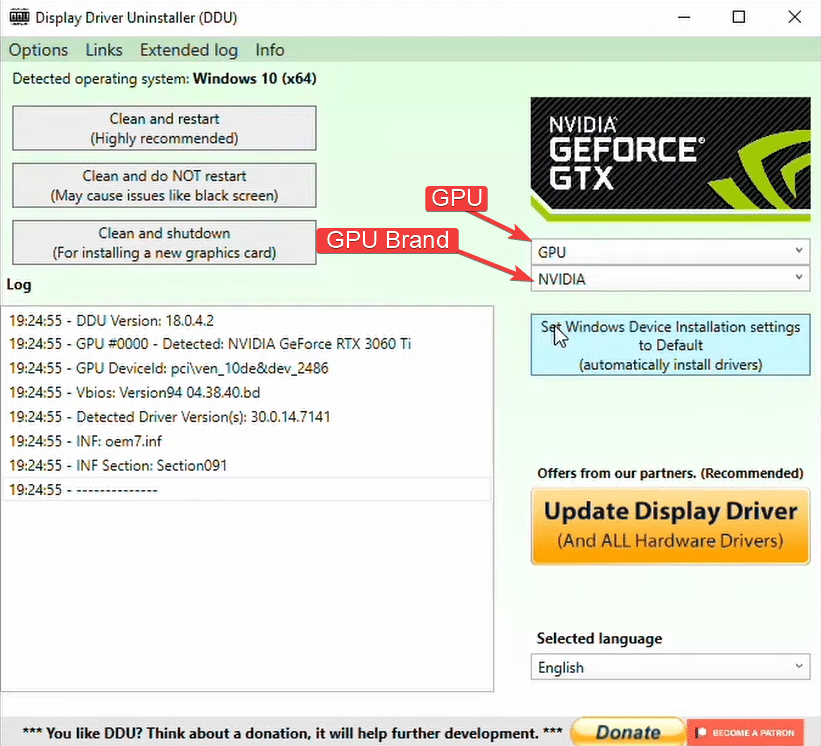This screenshot has height=746, width=821.
Task: Click the Donate button
Action: [x=628, y=732]
